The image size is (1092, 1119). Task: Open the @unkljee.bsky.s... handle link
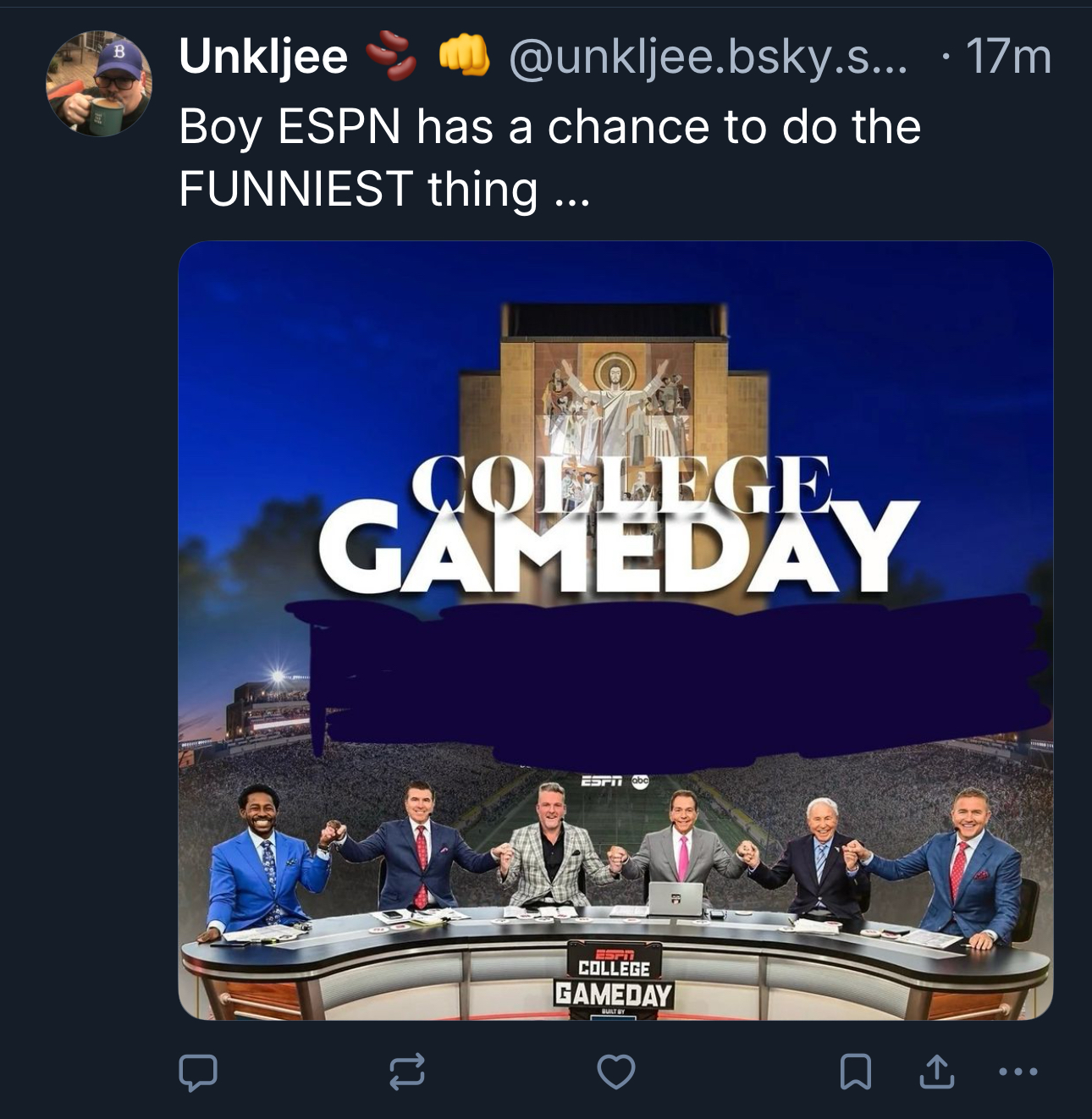tap(707, 58)
